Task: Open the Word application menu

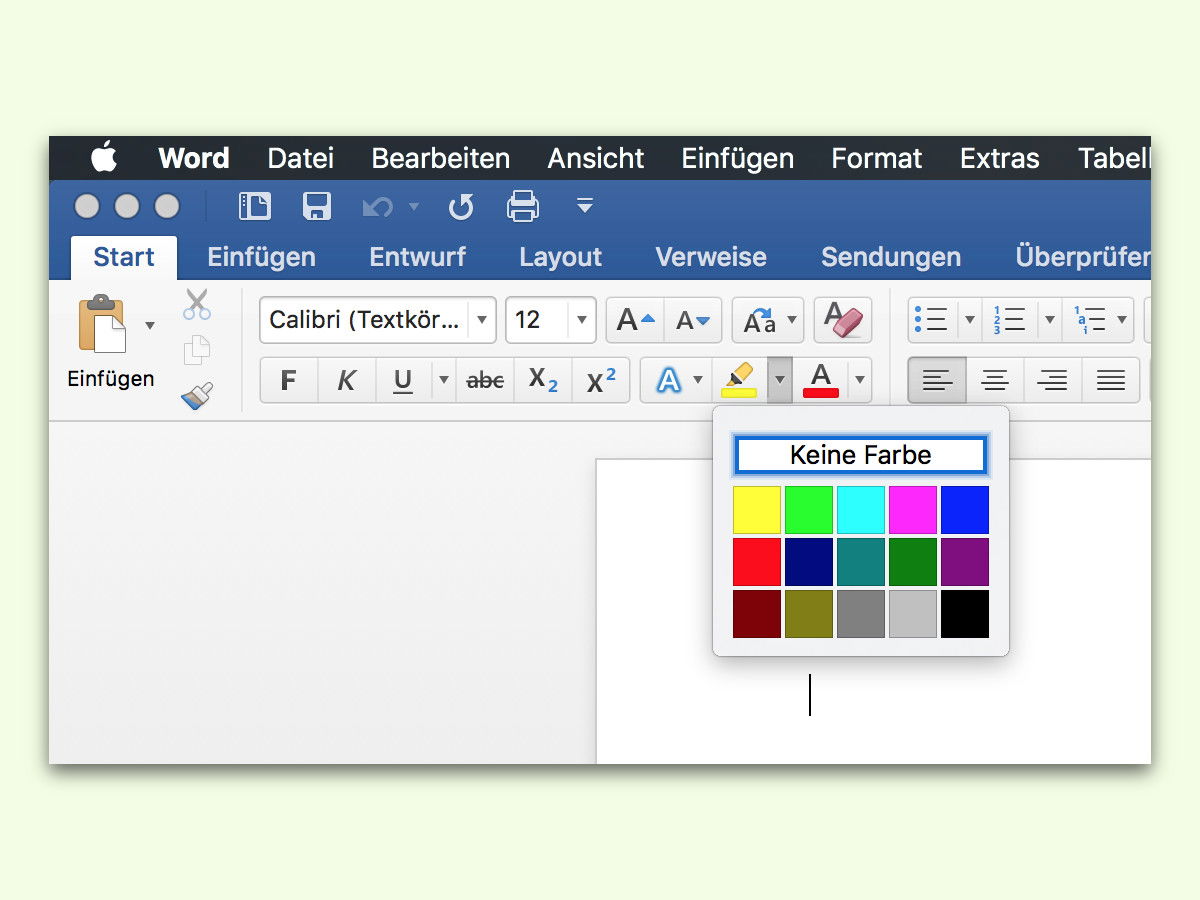Action: click(x=194, y=158)
